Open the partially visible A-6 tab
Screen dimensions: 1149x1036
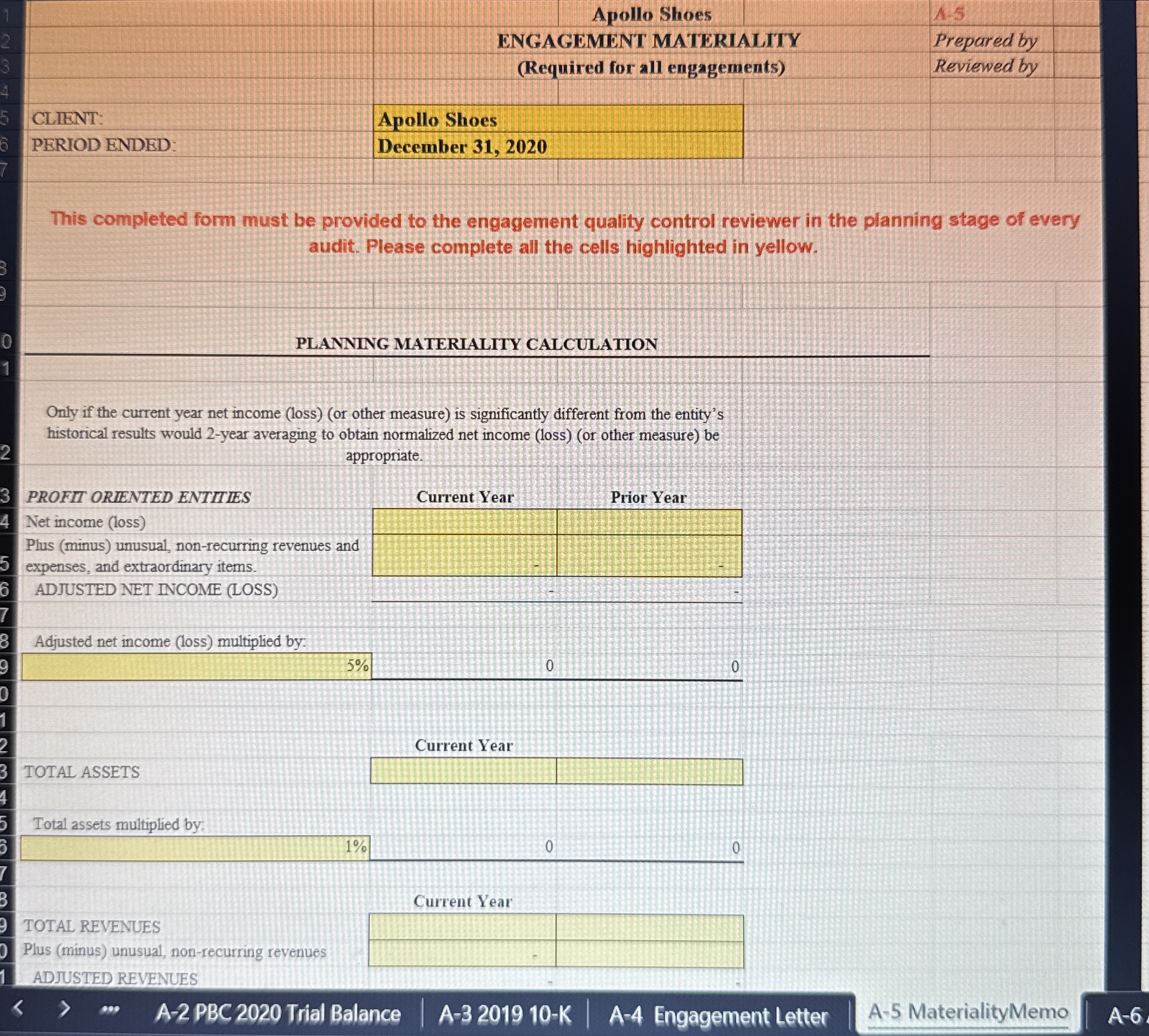[x=1124, y=1014]
